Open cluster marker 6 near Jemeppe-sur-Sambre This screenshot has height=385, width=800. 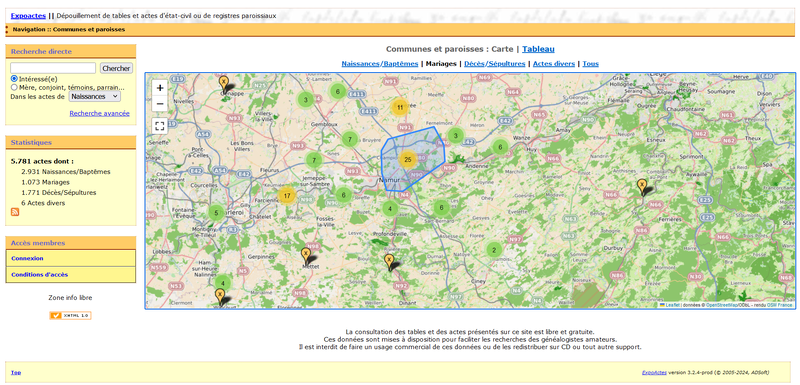[343, 195]
